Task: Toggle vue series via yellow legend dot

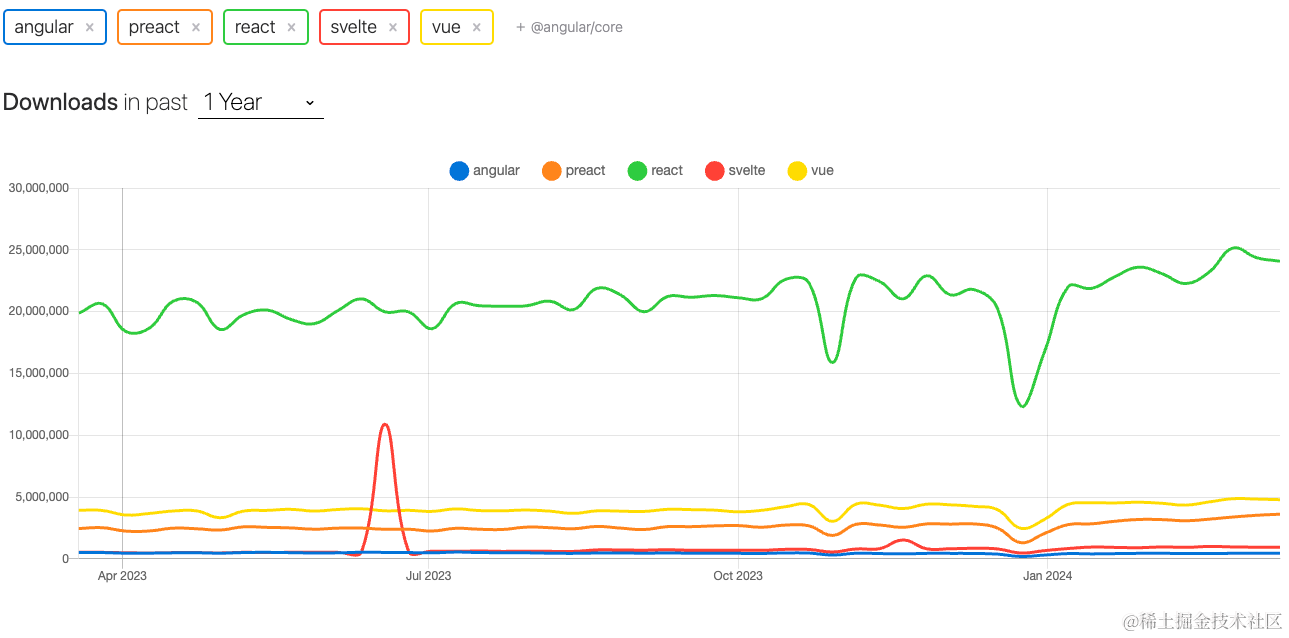Action: tap(797, 171)
